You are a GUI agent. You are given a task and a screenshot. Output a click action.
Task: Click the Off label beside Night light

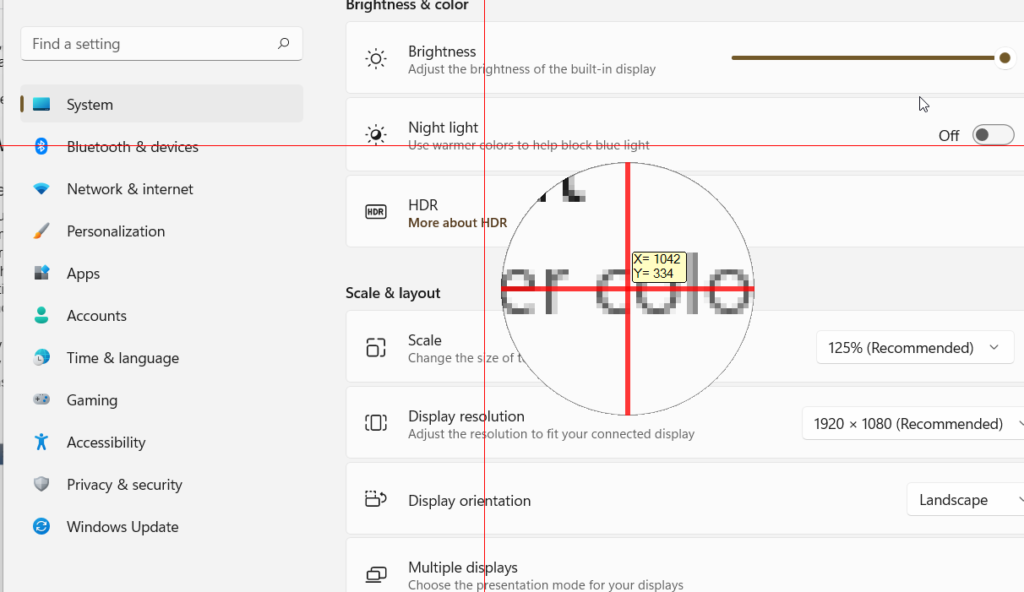[x=948, y=136]
